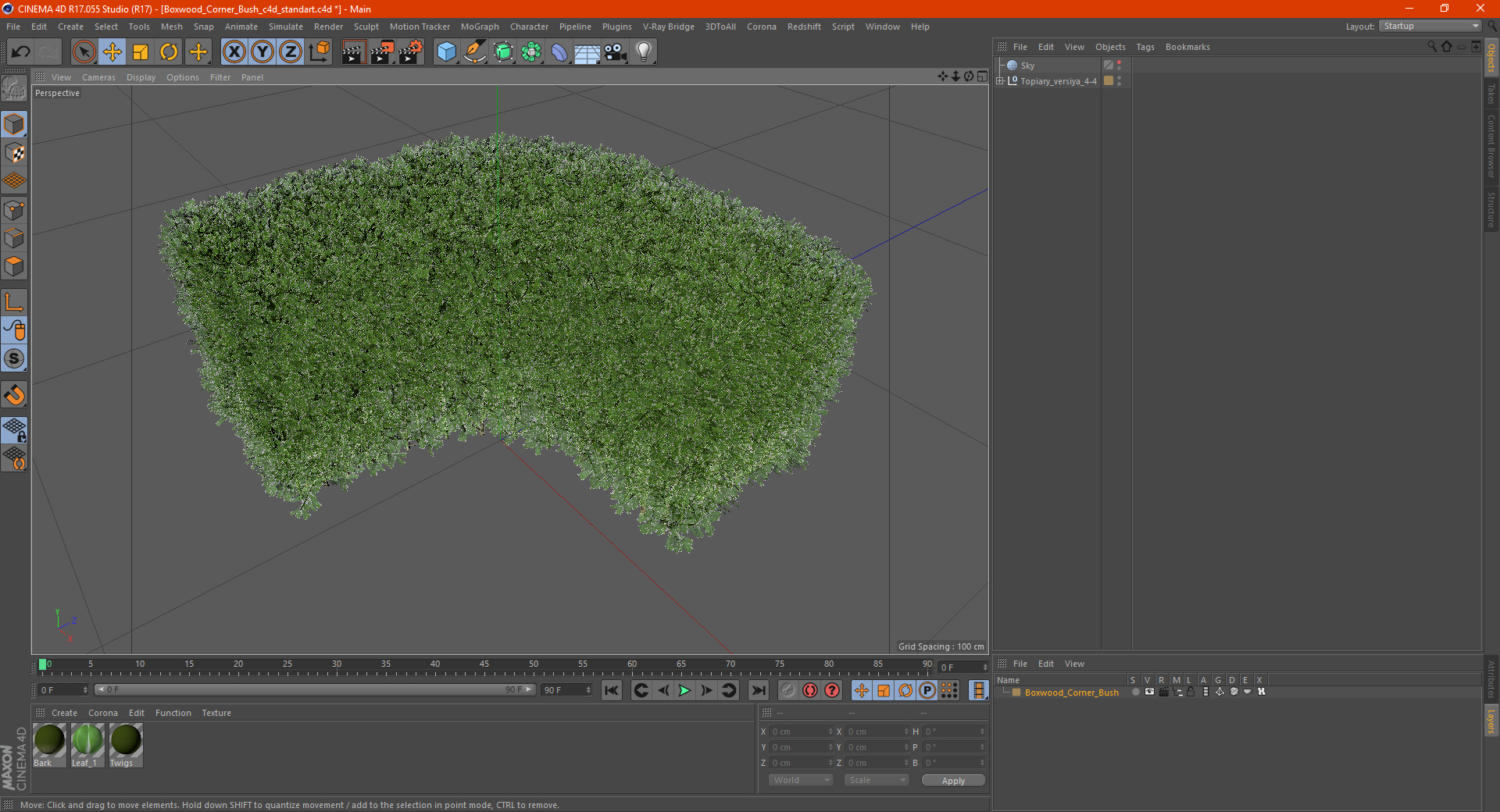Viewport: 1500px width, 812px height.
Task: Apply the coordinate values
Action: click(953, 781)
